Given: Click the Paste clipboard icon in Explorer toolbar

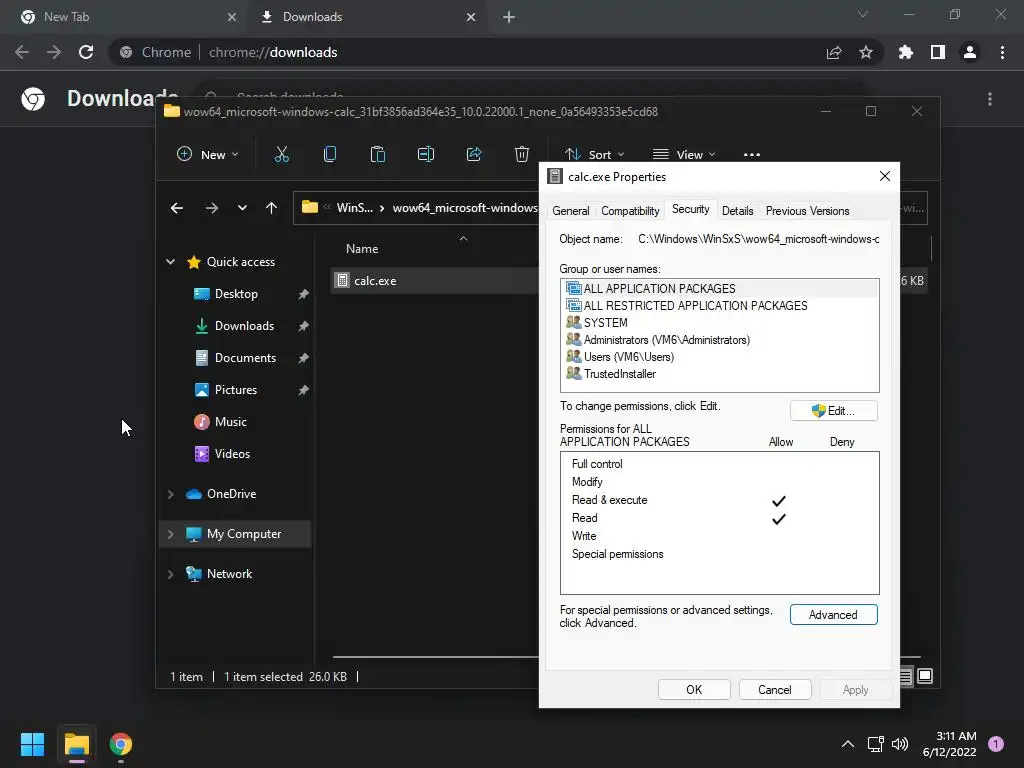Looking at the screenshot, I should click(x=377, y=154).
